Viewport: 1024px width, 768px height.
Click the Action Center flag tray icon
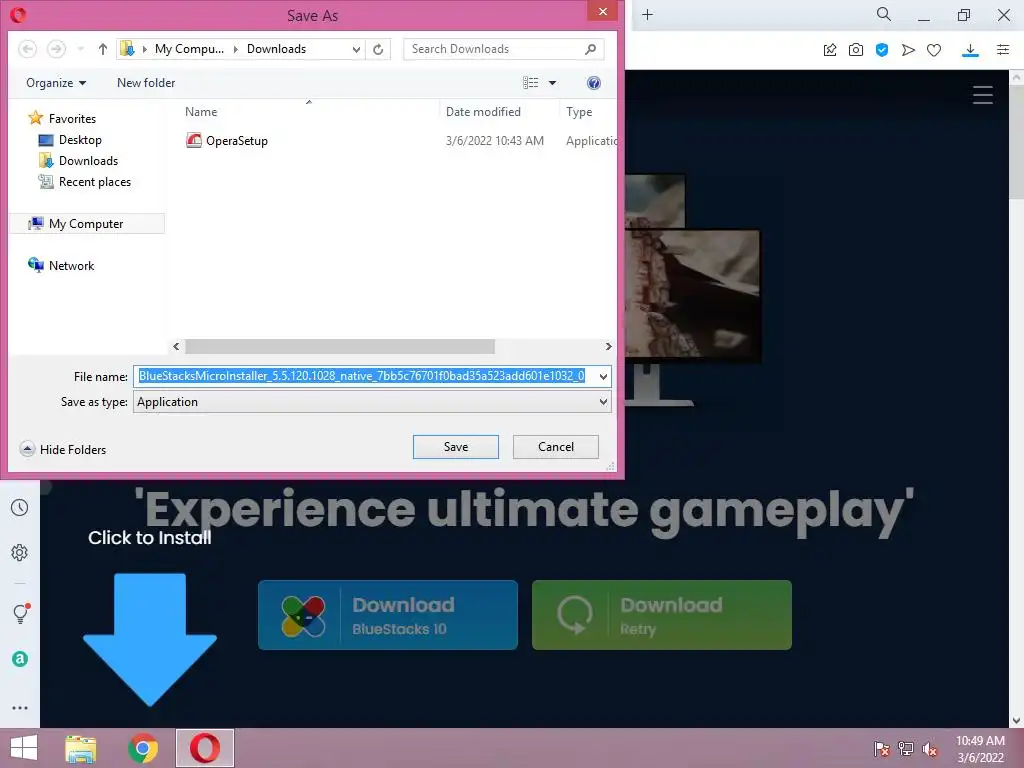pyautogui.click(x=881, y=748)
